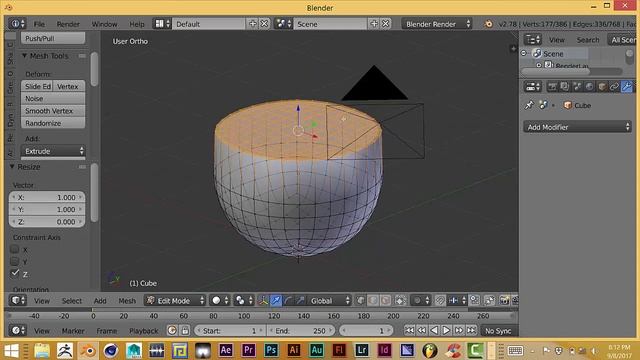Click the Smooth Vertex button
640x360 pixels.
click(53, 111)
